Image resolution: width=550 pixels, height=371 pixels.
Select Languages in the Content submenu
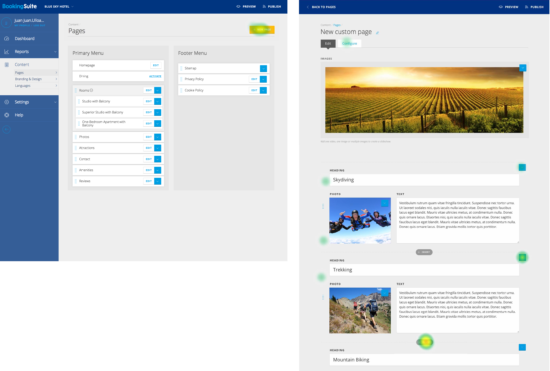22,86
